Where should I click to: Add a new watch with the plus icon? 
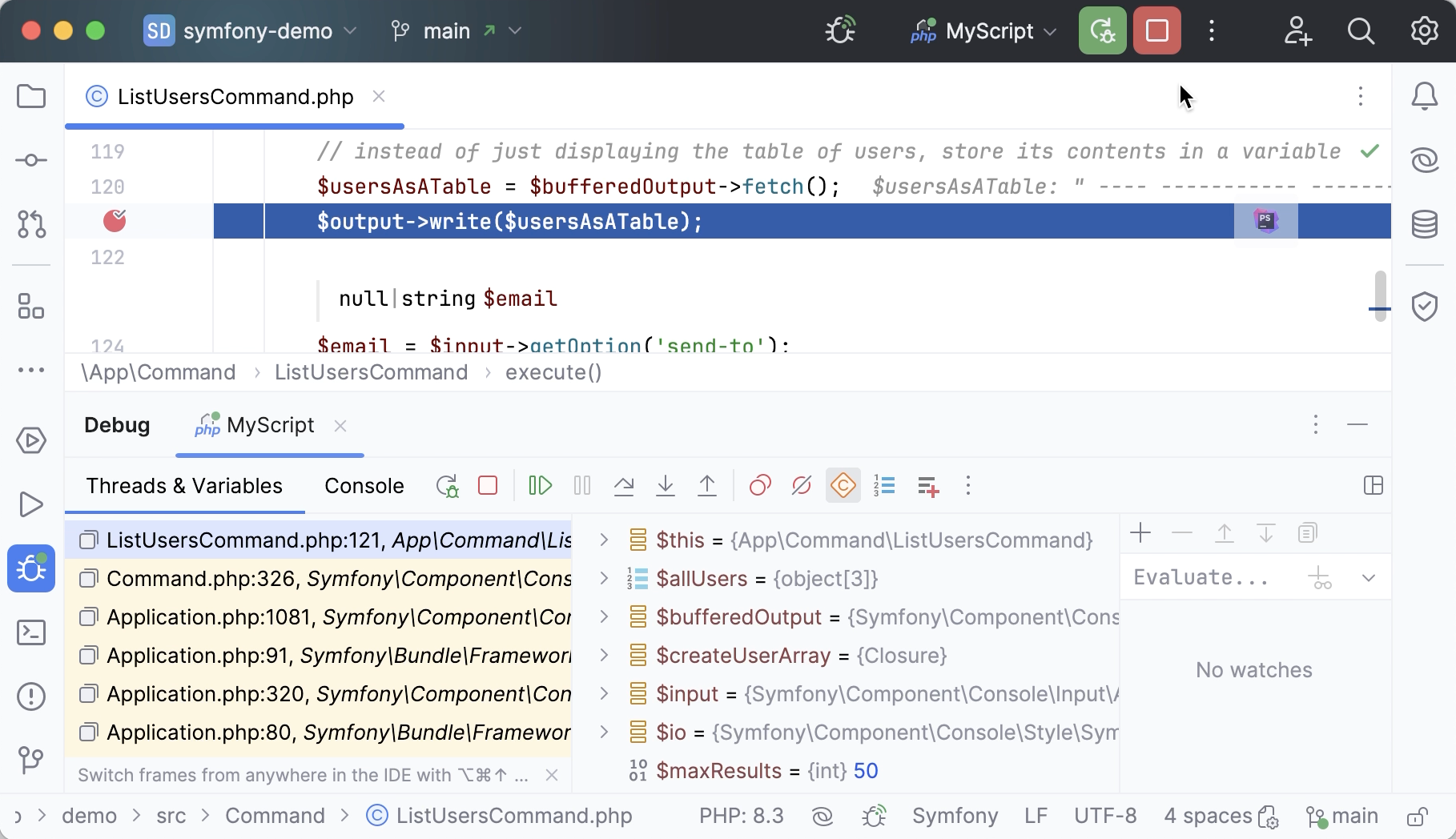[x=1140, y=532]
